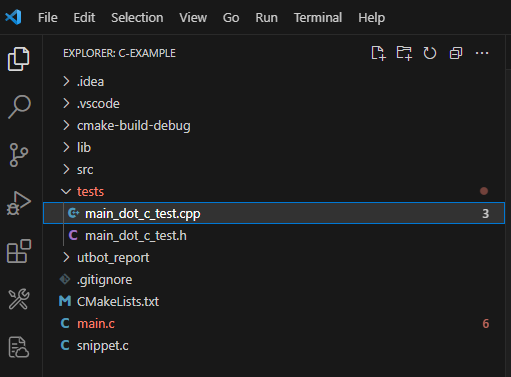This screenshot has height=377, width=511.
Task: Open the Extensions view icon
Action: click(x=19, y=251)
